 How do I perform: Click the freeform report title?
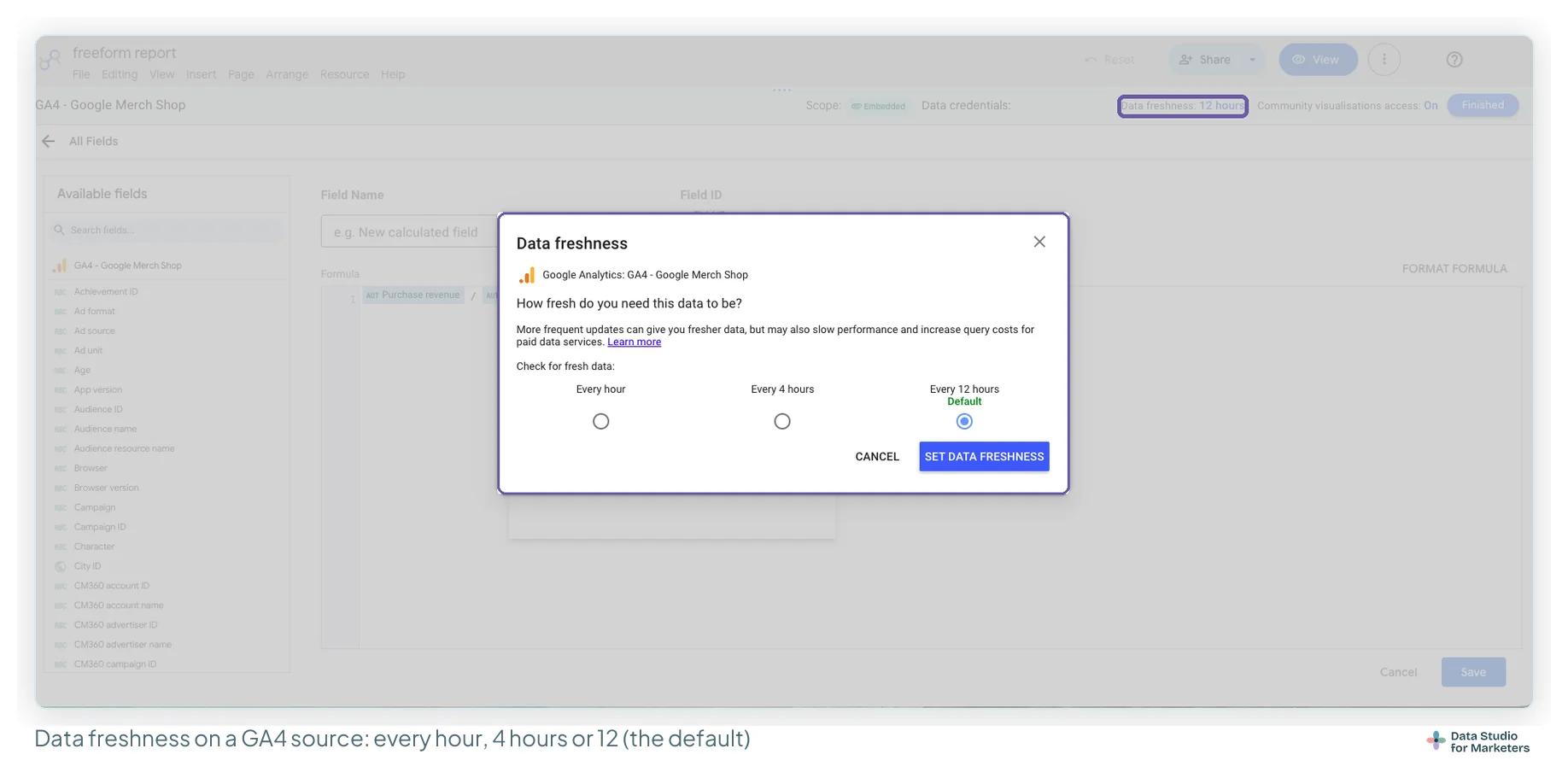(124, 53)
